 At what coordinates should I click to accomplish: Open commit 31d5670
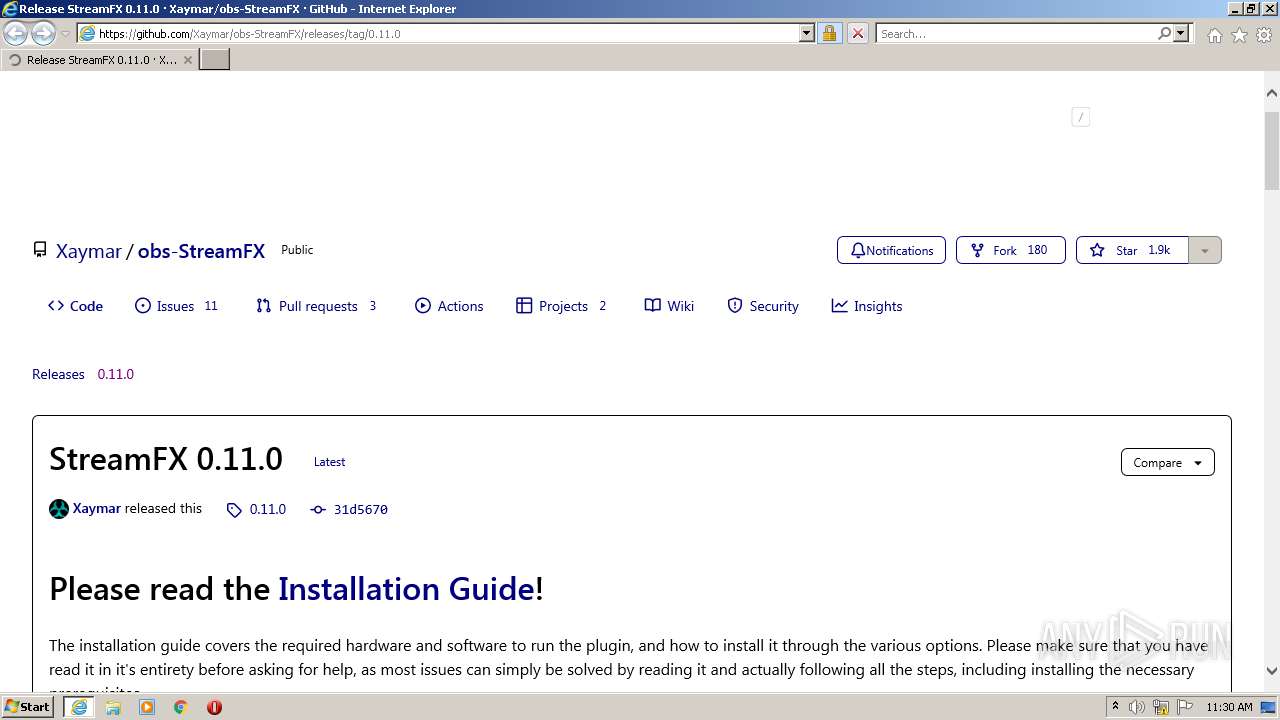(x=349, y=509)
